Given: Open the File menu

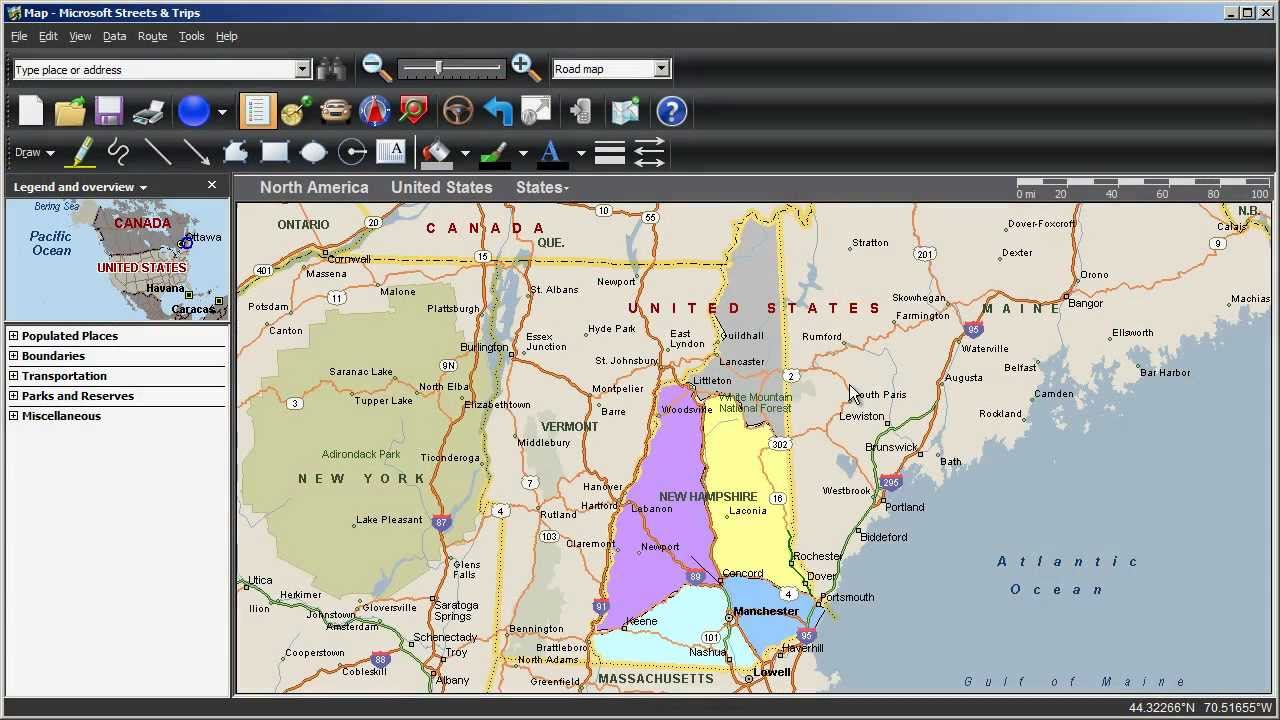Looking at the screenshot, I should point(19,36).
